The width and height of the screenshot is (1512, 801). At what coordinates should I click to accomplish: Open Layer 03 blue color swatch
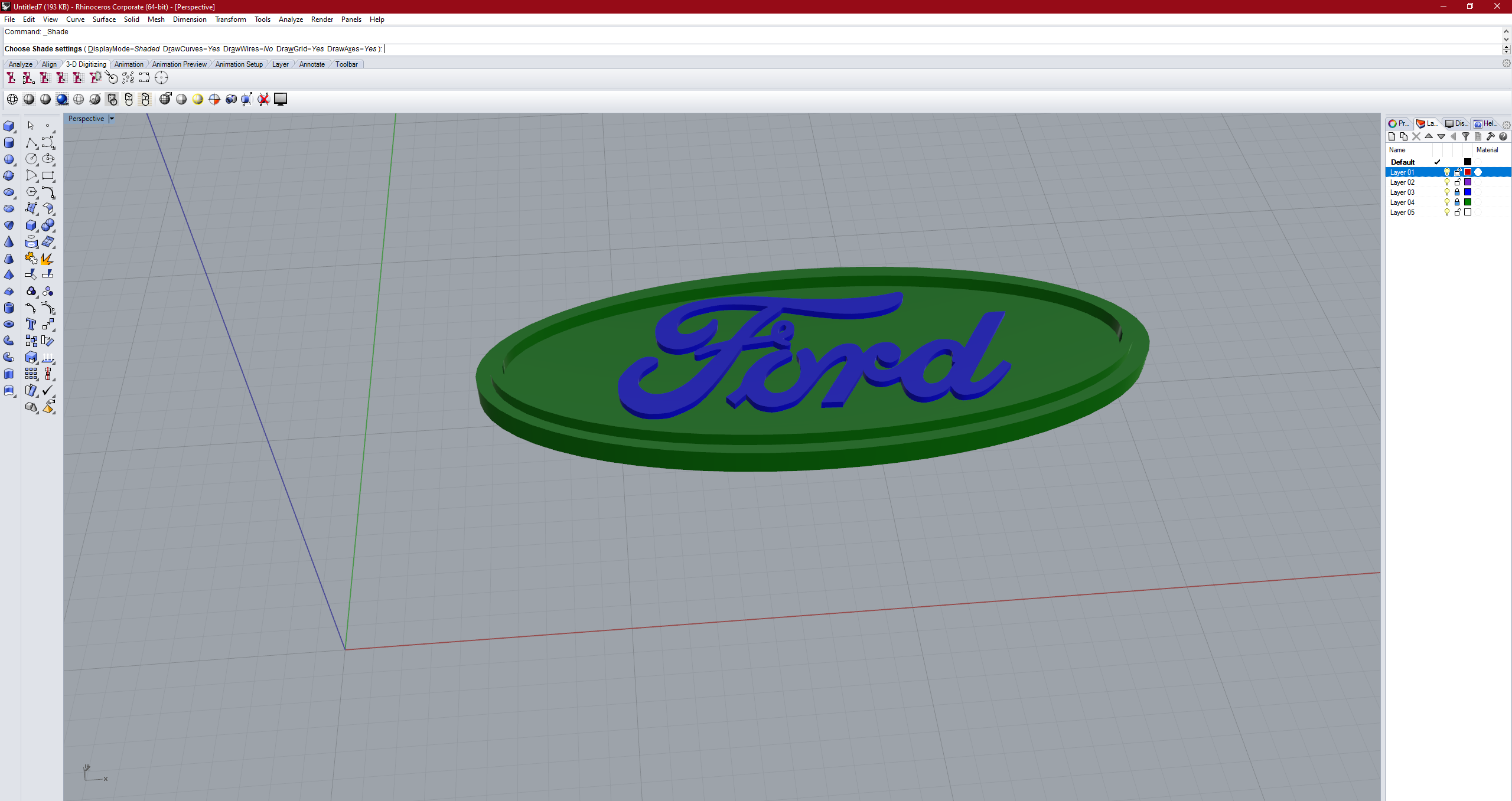point(1468,192)
